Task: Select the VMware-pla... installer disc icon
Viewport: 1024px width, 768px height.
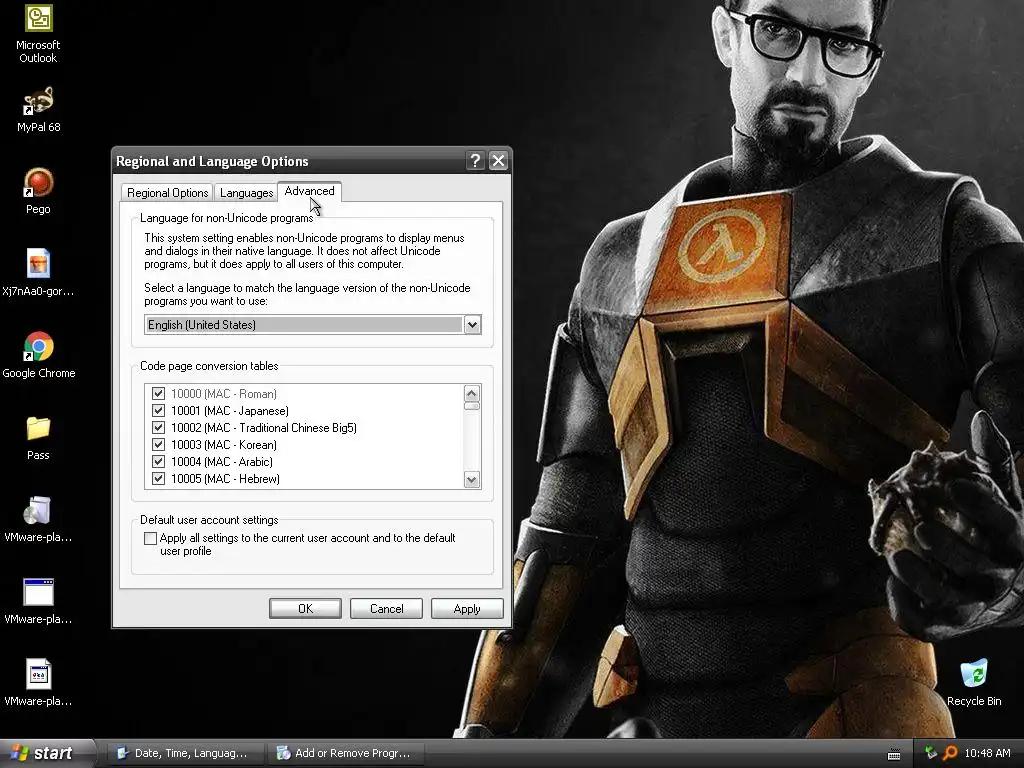Action: click(x=38, y=520)
